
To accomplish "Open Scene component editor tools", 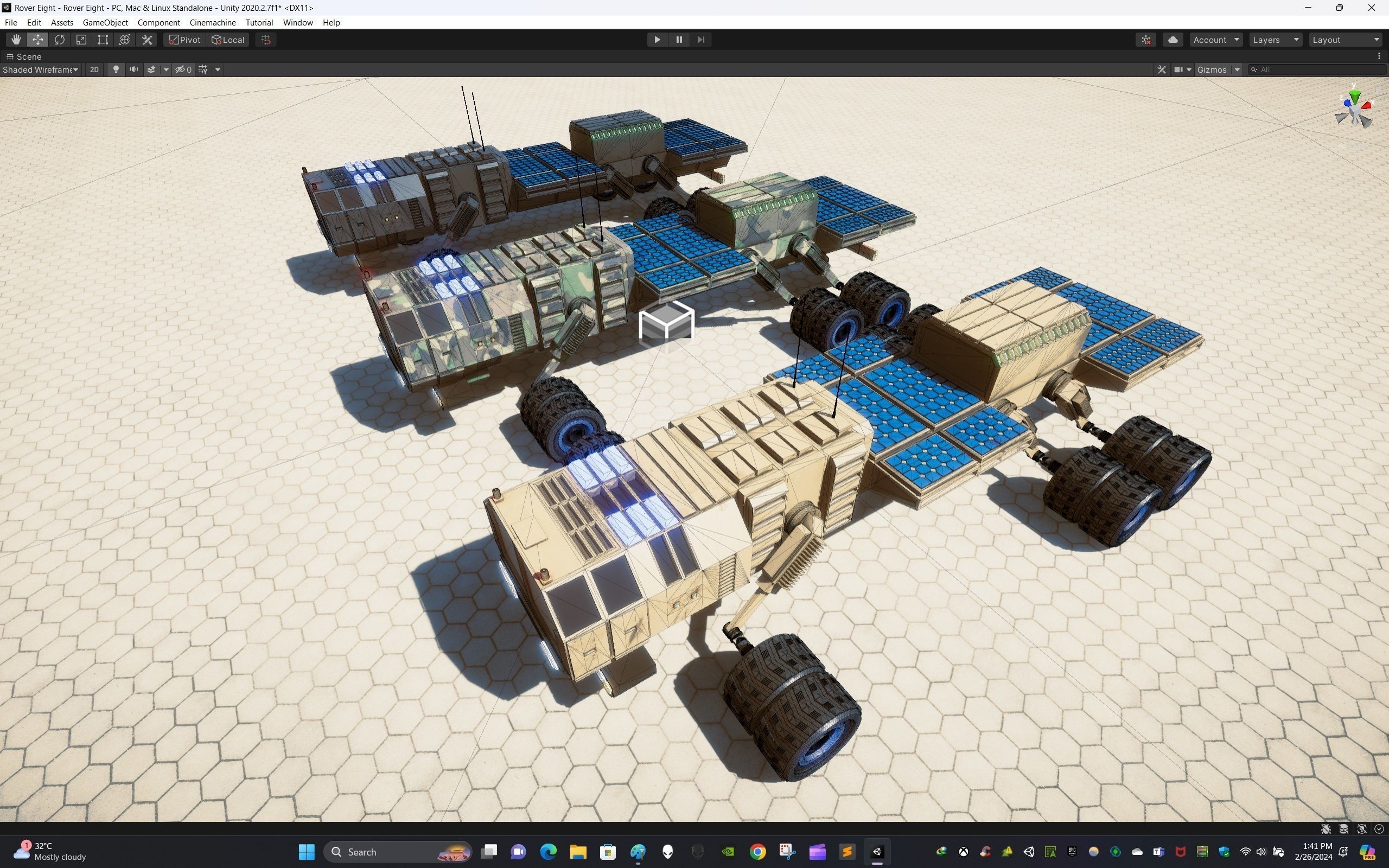I will 1162,69.
